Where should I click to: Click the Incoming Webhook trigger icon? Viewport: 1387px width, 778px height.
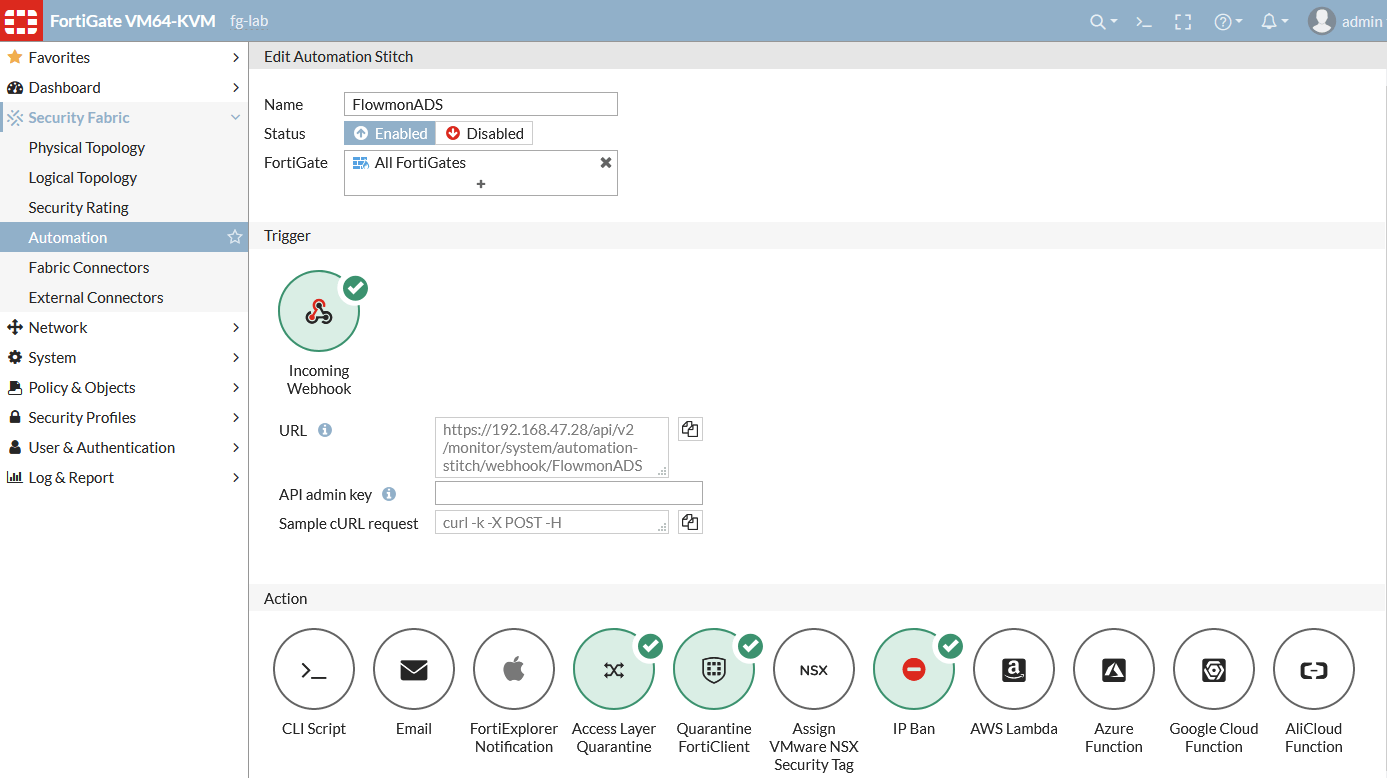click(319, 312)
